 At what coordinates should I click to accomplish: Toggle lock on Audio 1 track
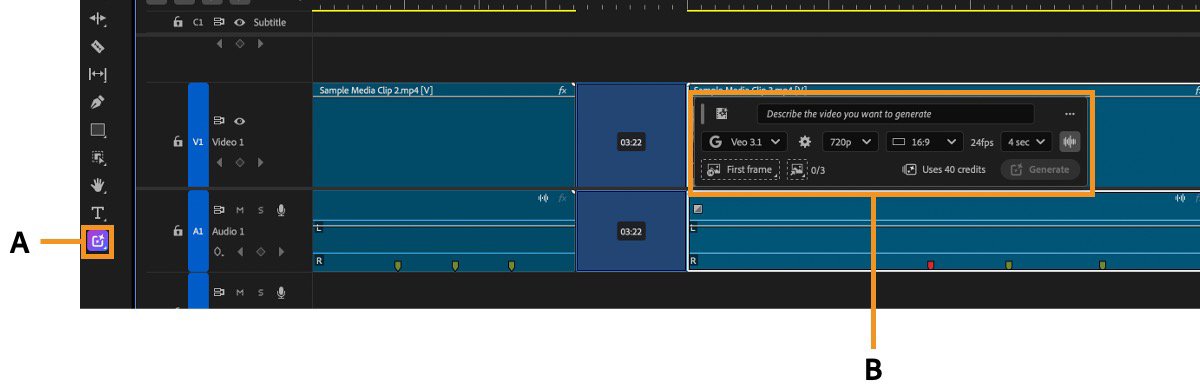[x=178, y=230]
